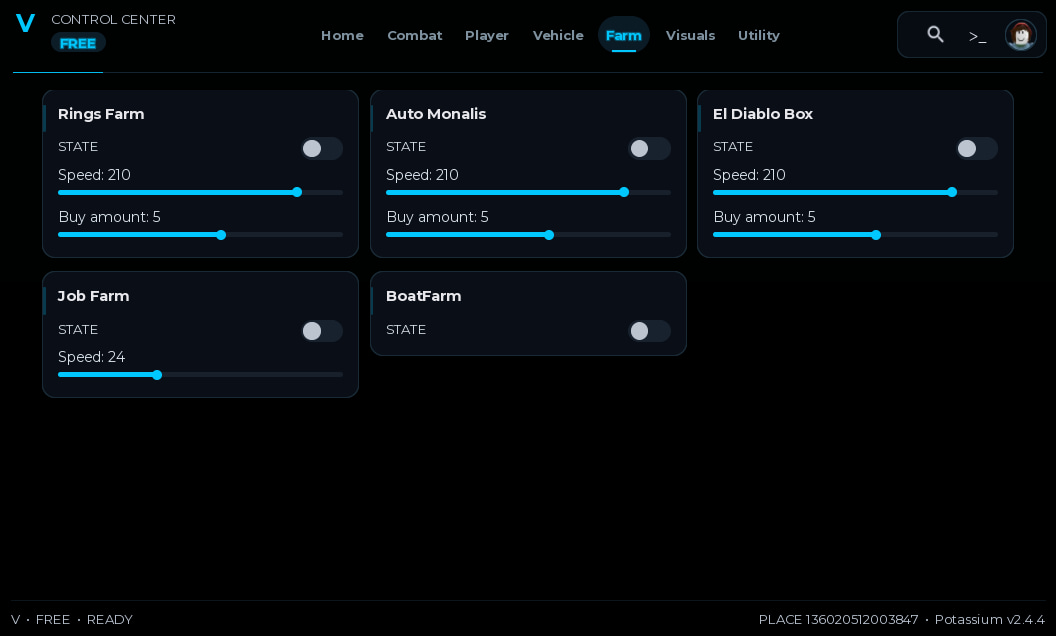Click the Rings Farm Speed slider handle
Viewport: 1056px width, 636px height.
coord(297,193)
